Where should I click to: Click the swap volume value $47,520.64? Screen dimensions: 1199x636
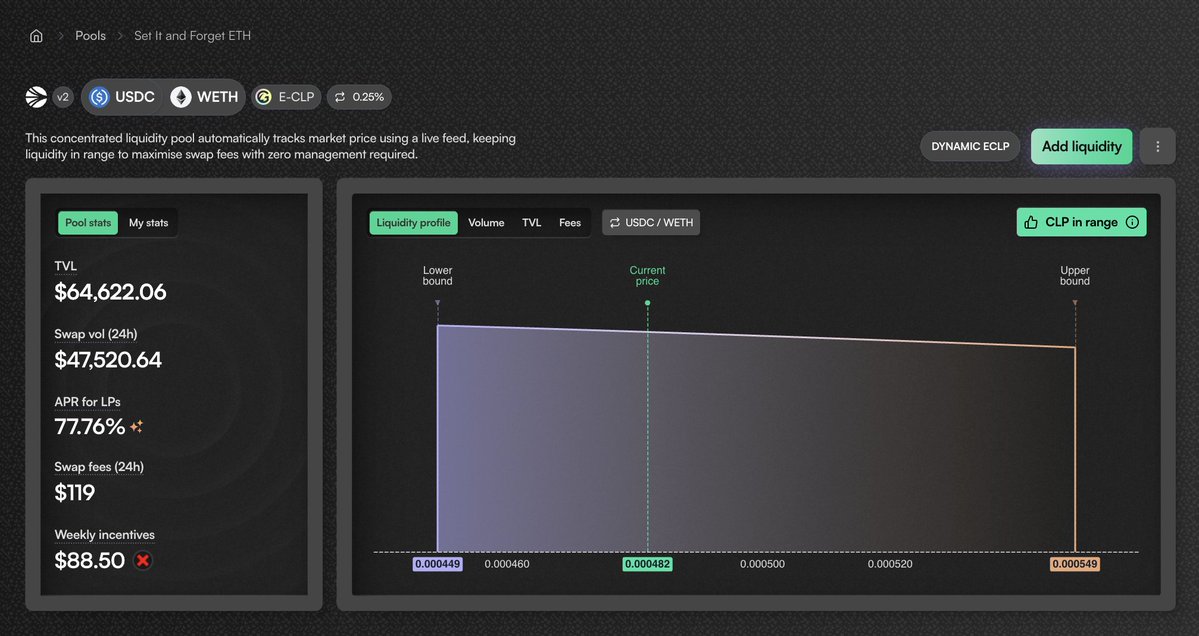[108, 360]
